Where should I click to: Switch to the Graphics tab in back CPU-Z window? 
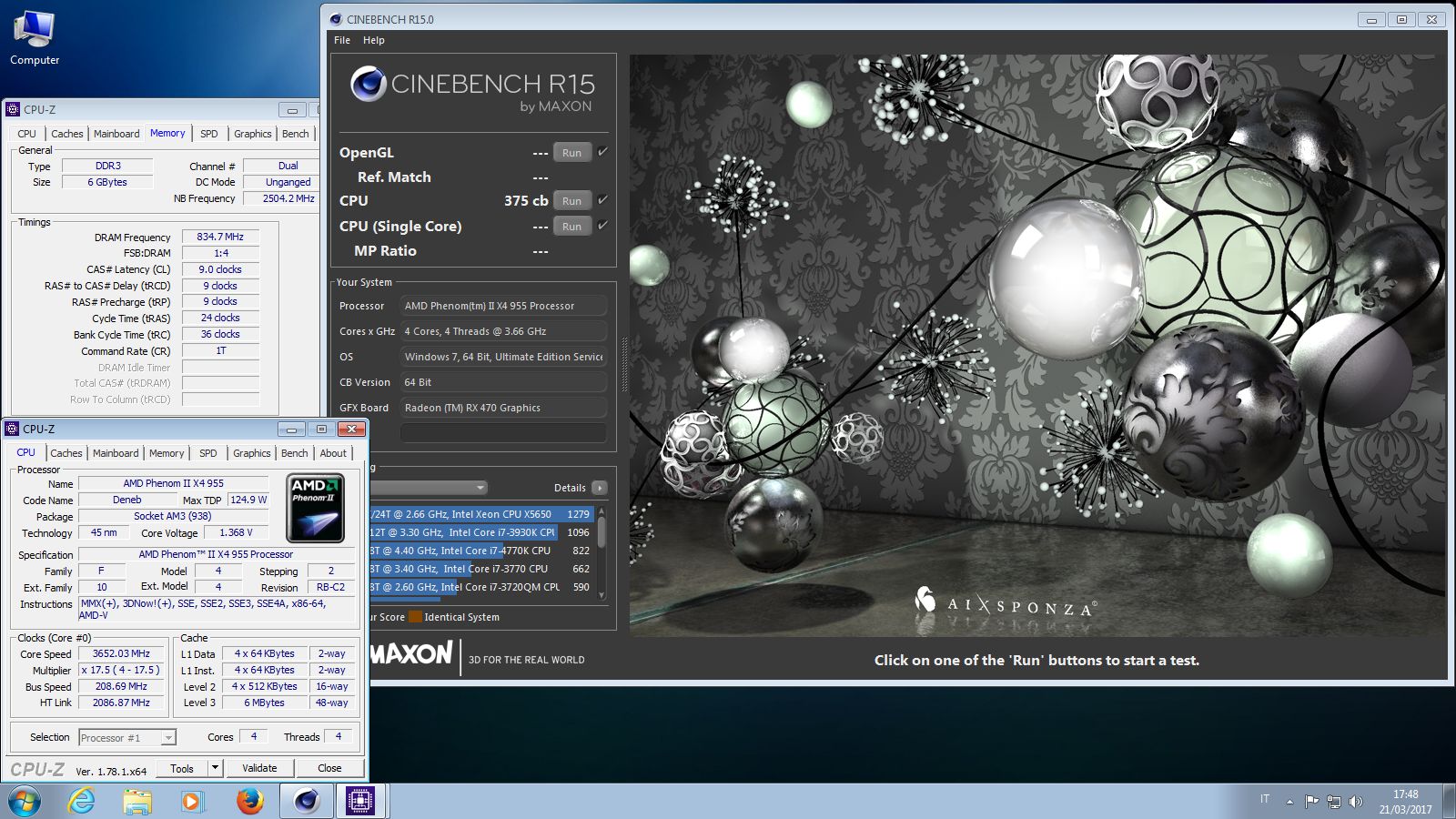click(x=253, y=134)
